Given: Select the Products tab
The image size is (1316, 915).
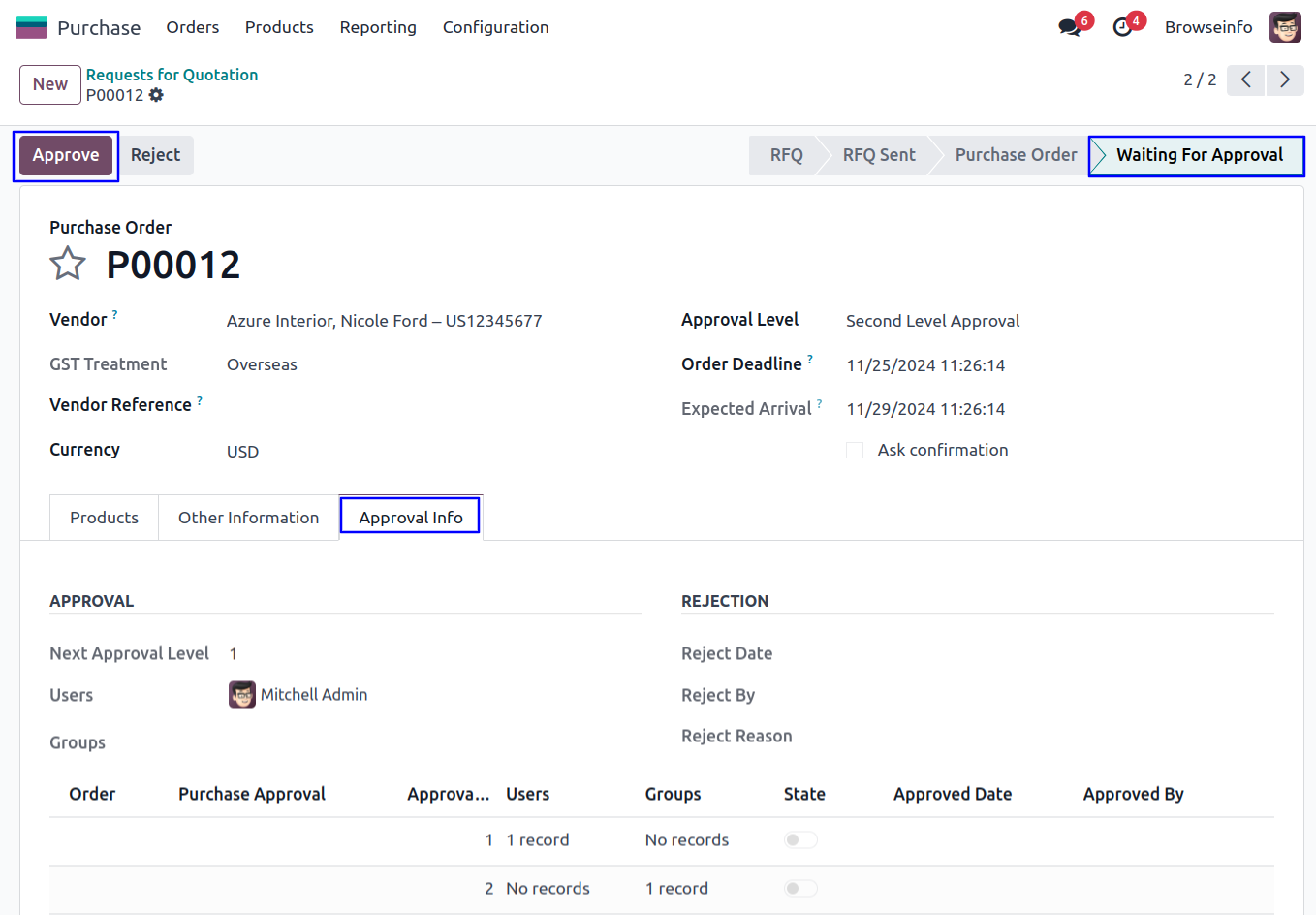Looking at the screenshot, I should point(104,518).
